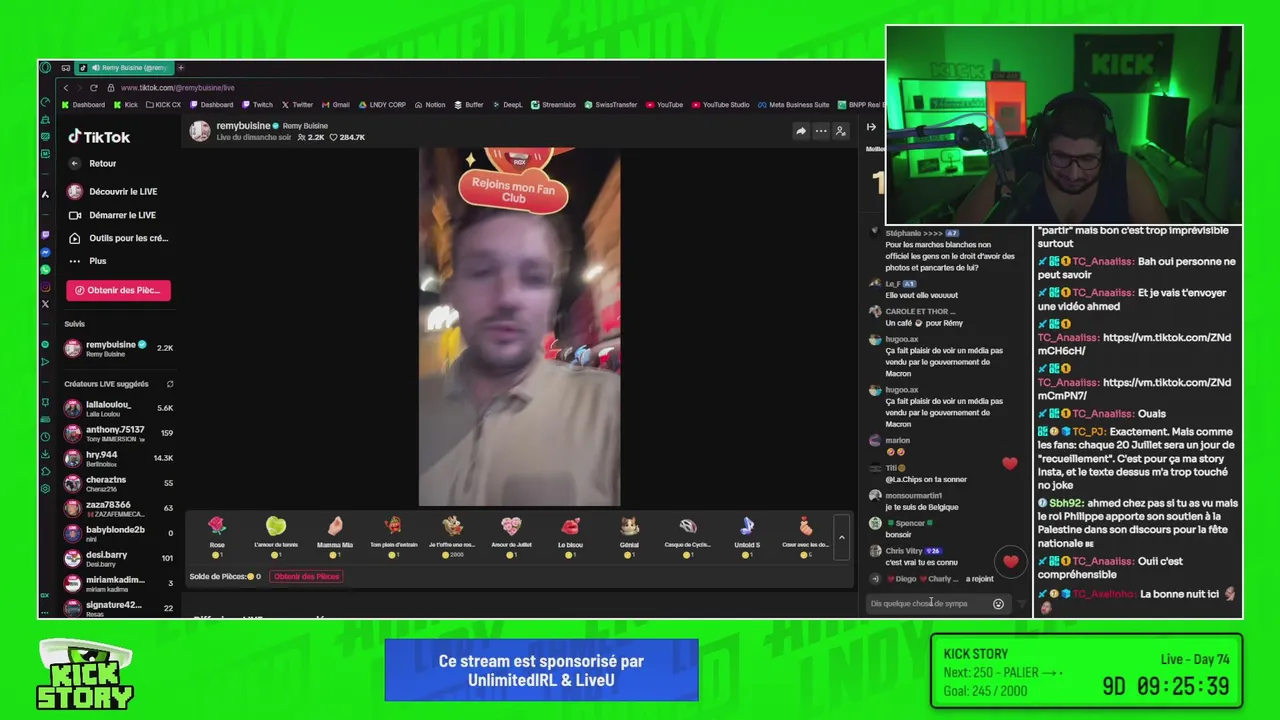This screenshot has width=1280, height=720.
Task: Send the Casque de Cyclisme gift
Action: tap(688, 537)
